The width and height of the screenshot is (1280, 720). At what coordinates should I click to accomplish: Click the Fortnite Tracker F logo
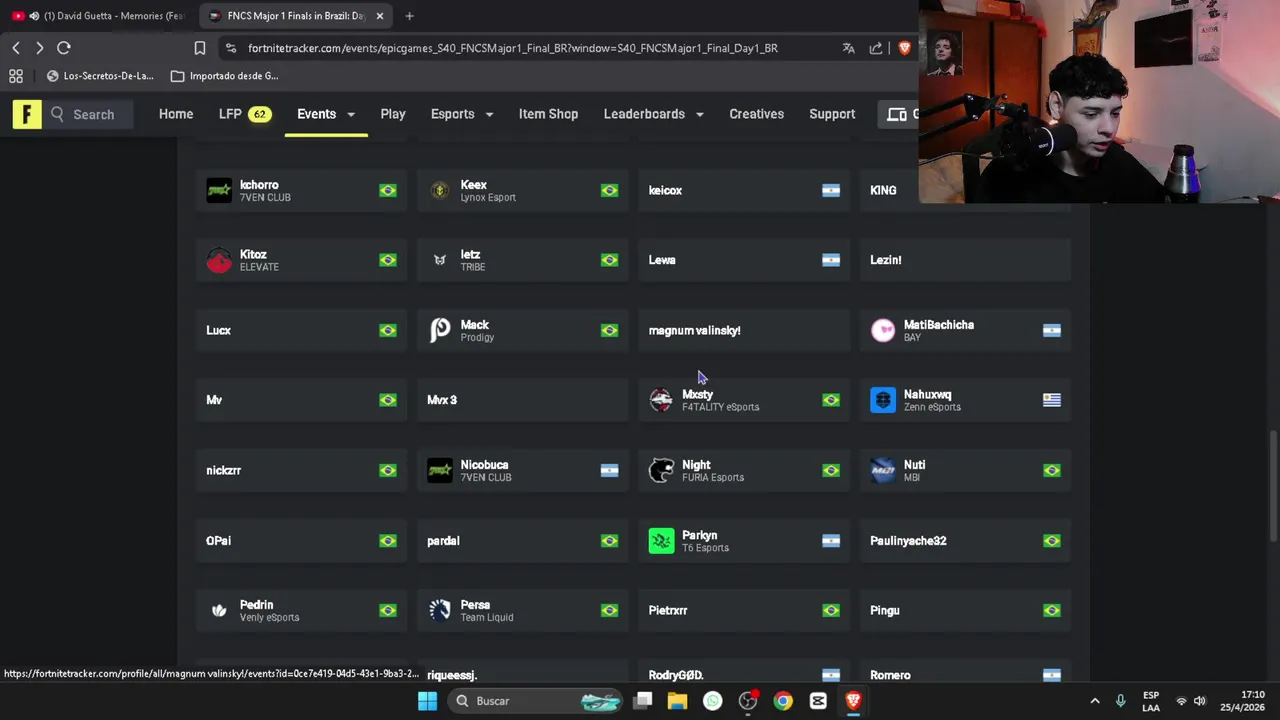tap(27, 114)
